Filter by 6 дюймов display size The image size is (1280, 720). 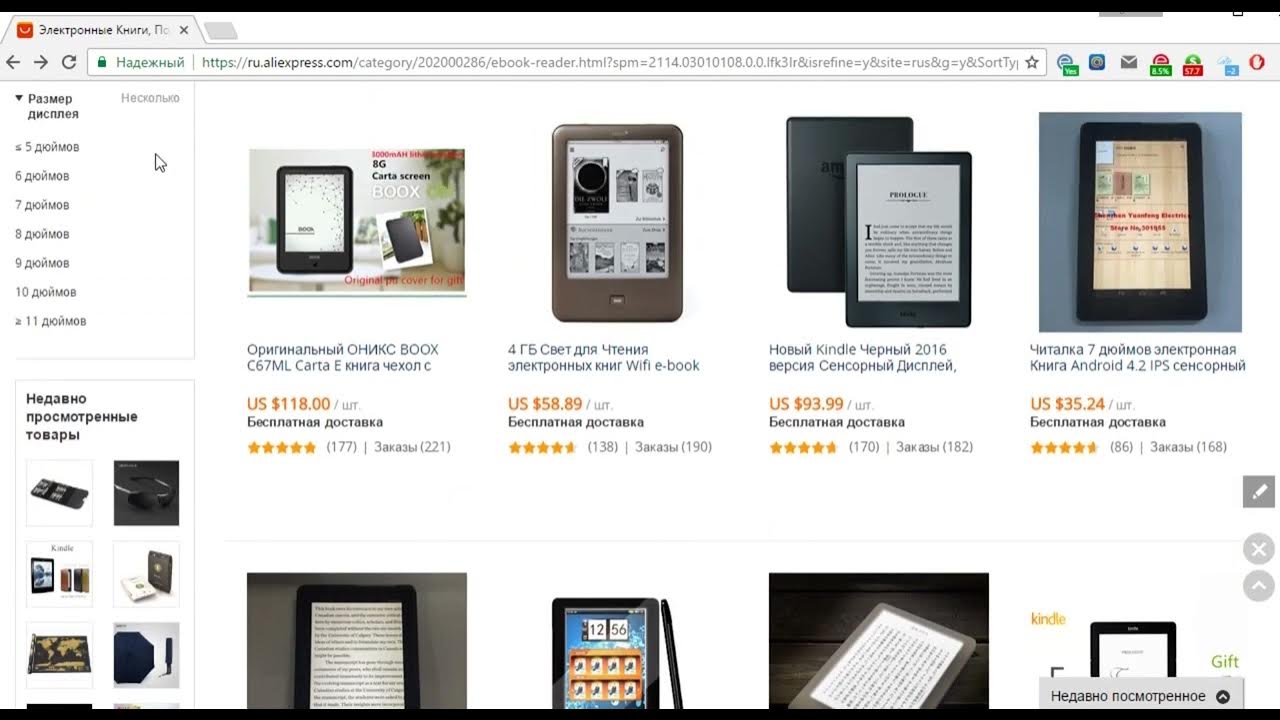coord(42,176)
